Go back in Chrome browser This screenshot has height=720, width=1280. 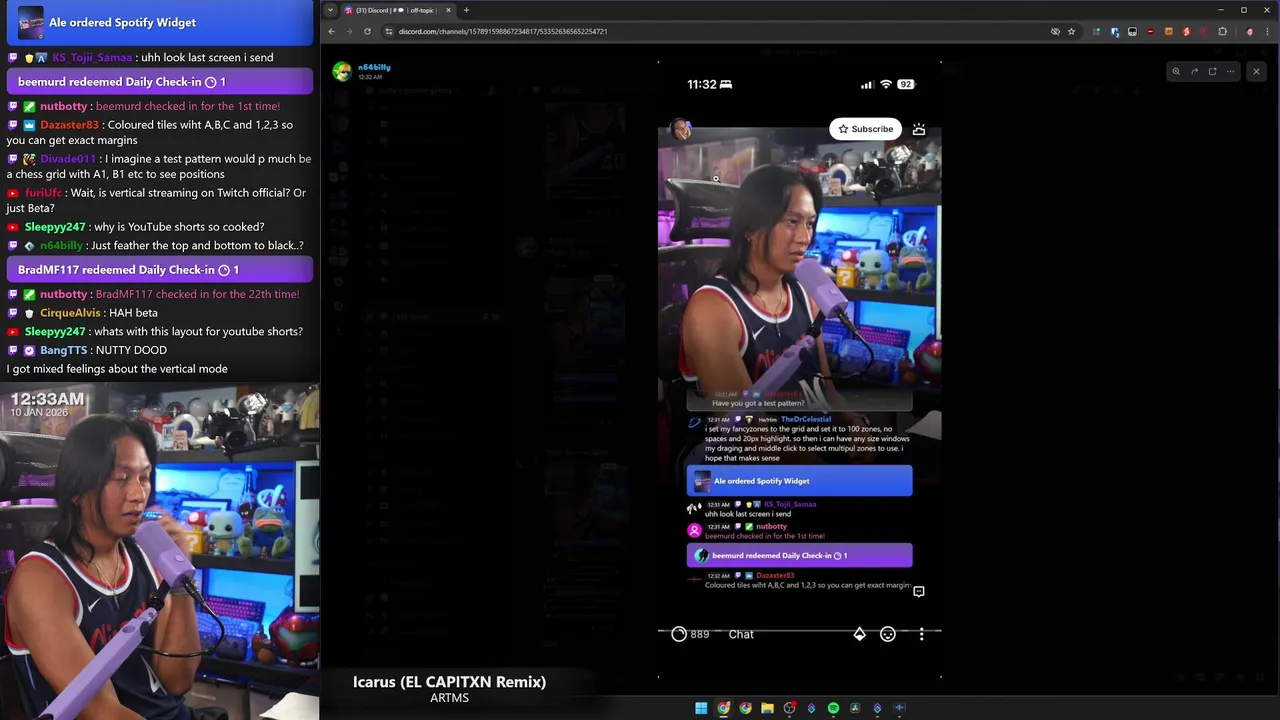(331, 31)
